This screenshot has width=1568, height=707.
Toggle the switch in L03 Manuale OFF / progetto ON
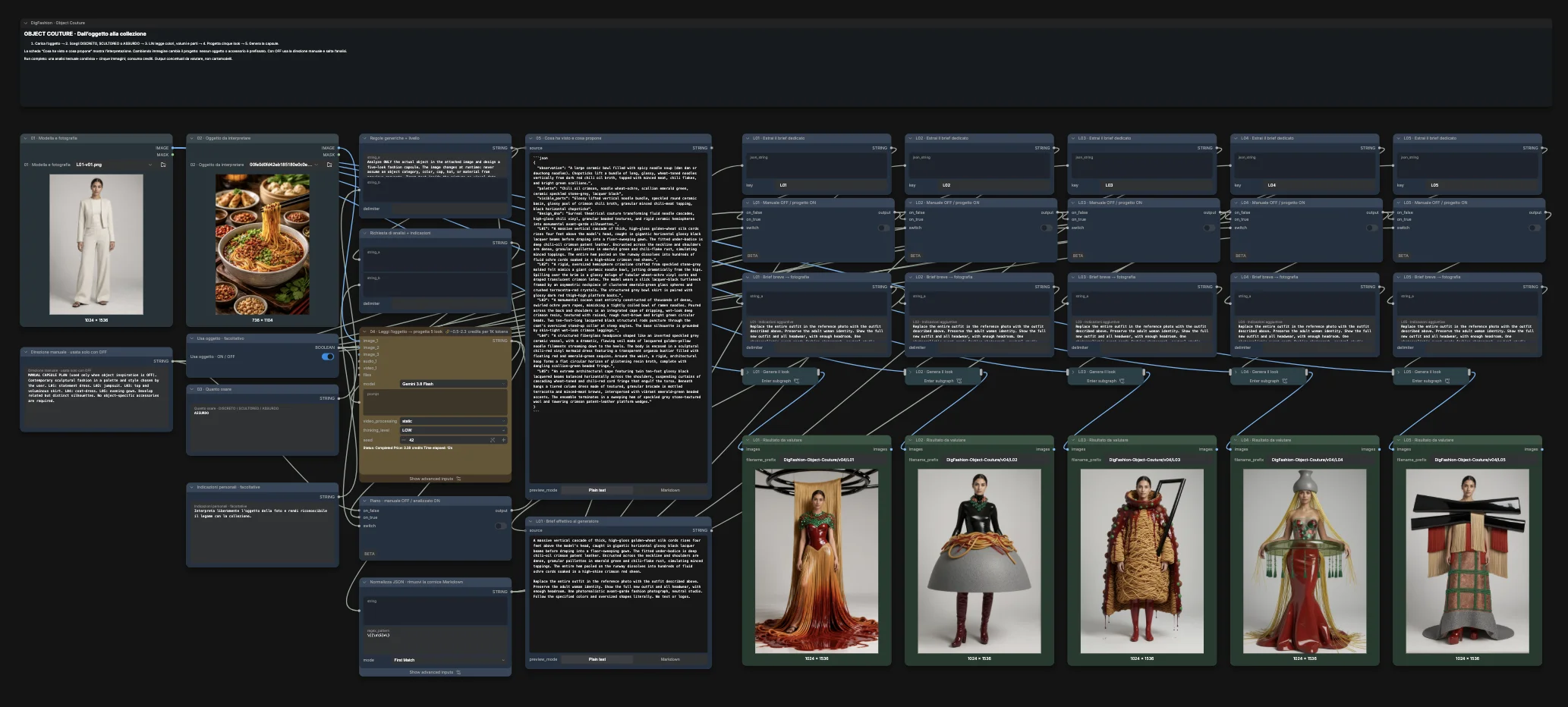1209,228
